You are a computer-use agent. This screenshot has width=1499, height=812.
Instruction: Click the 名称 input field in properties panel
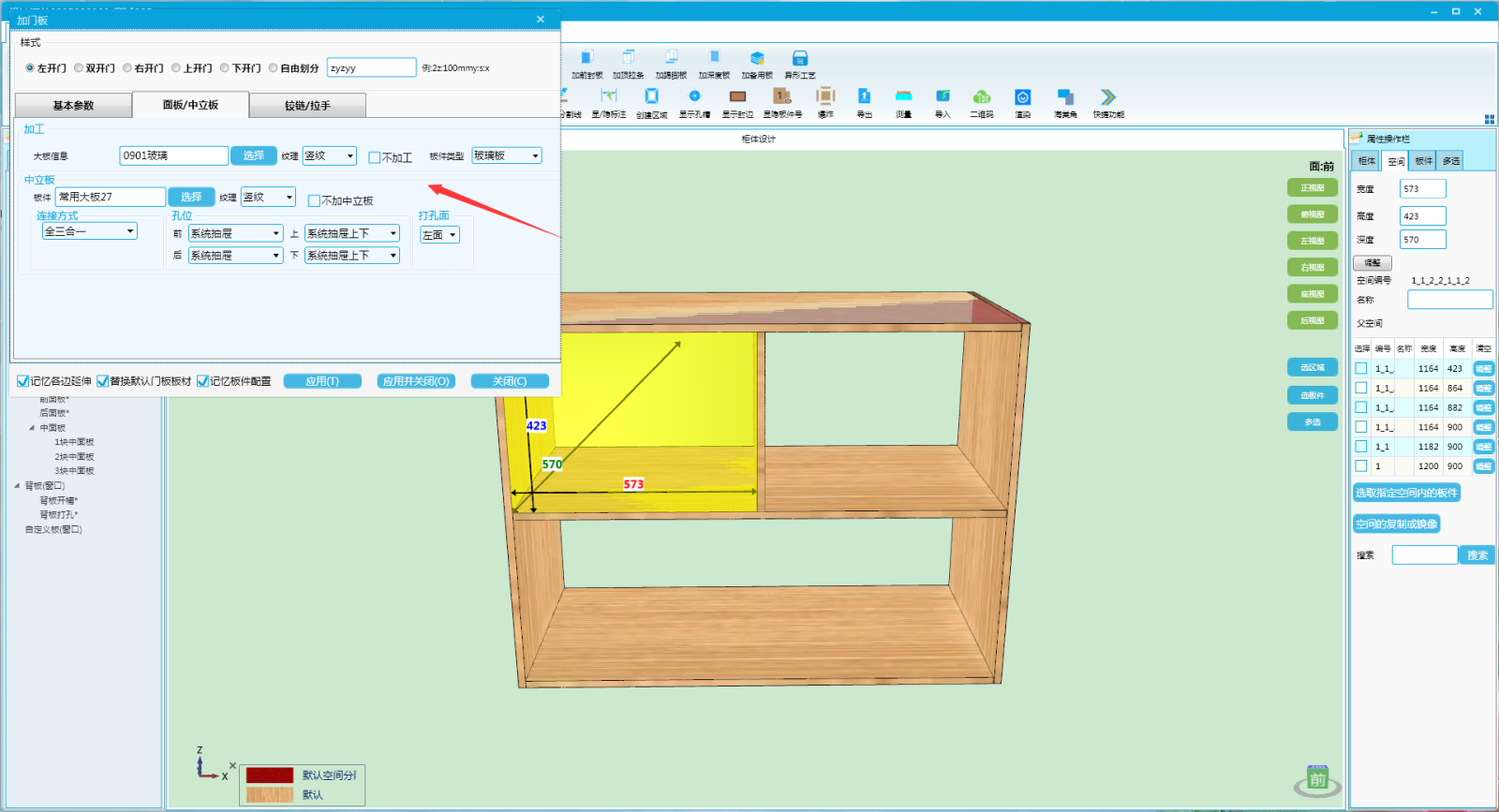pyautogui.click(x=1449, y=300)
